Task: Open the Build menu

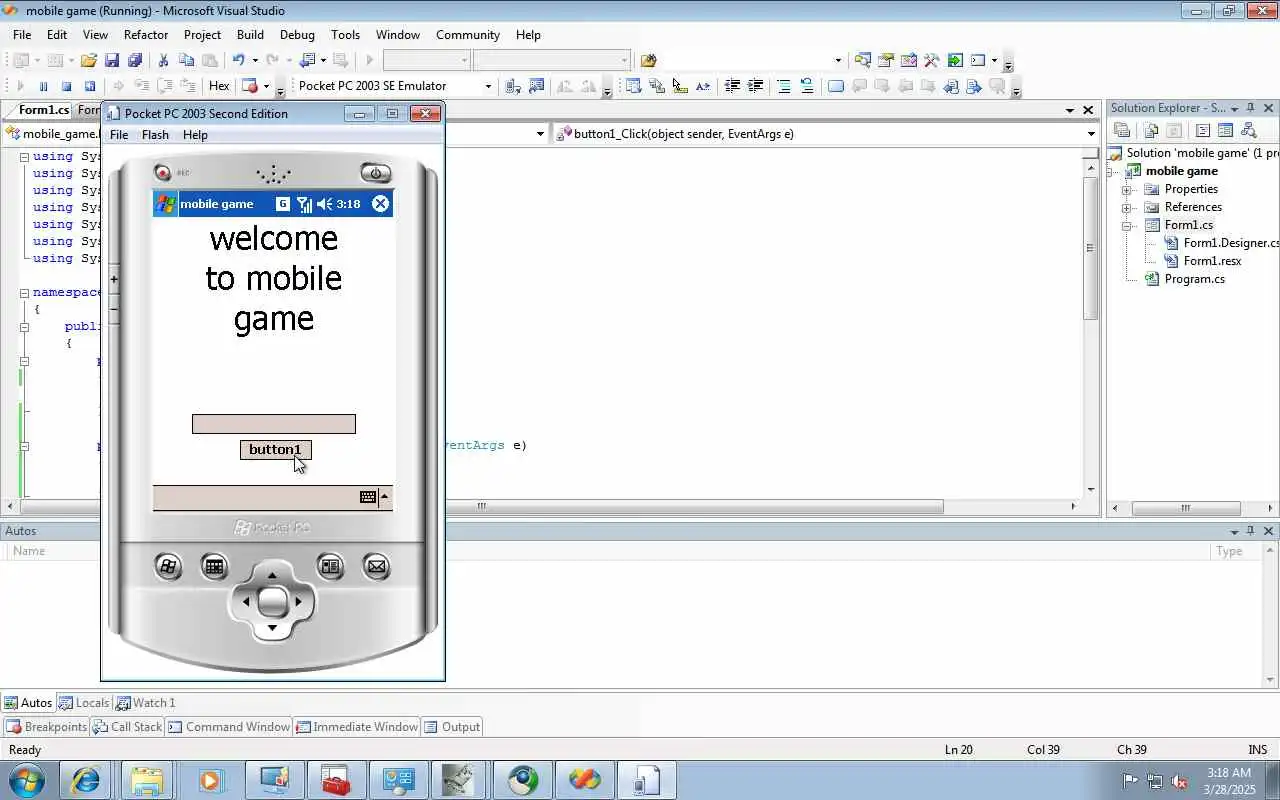Action: pos(250,35)
